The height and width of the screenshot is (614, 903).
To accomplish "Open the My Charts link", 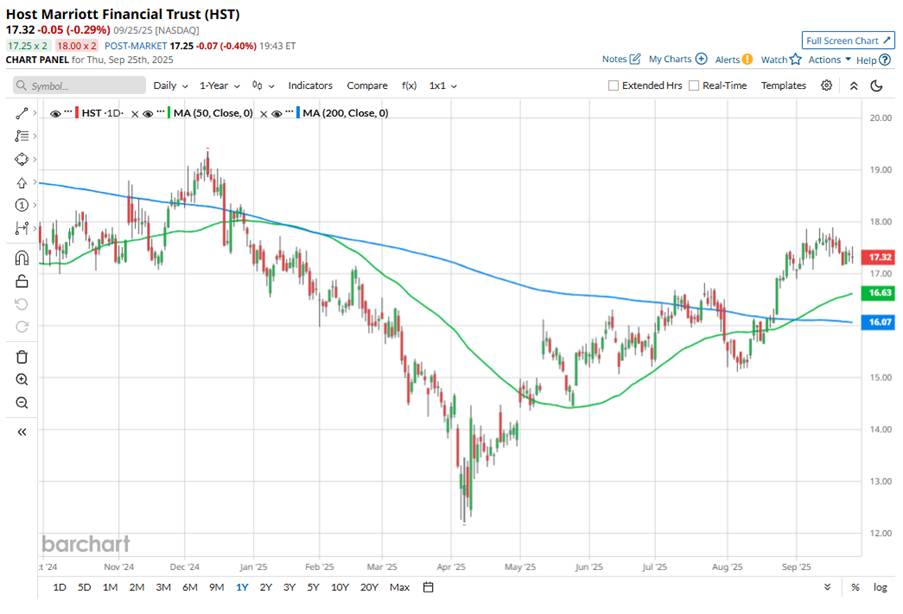I will coord(677,60).
